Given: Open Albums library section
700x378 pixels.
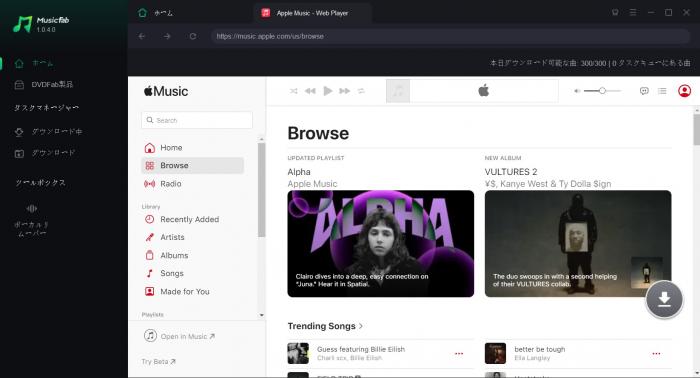Looking at the screenshot, I should [192, 256].
